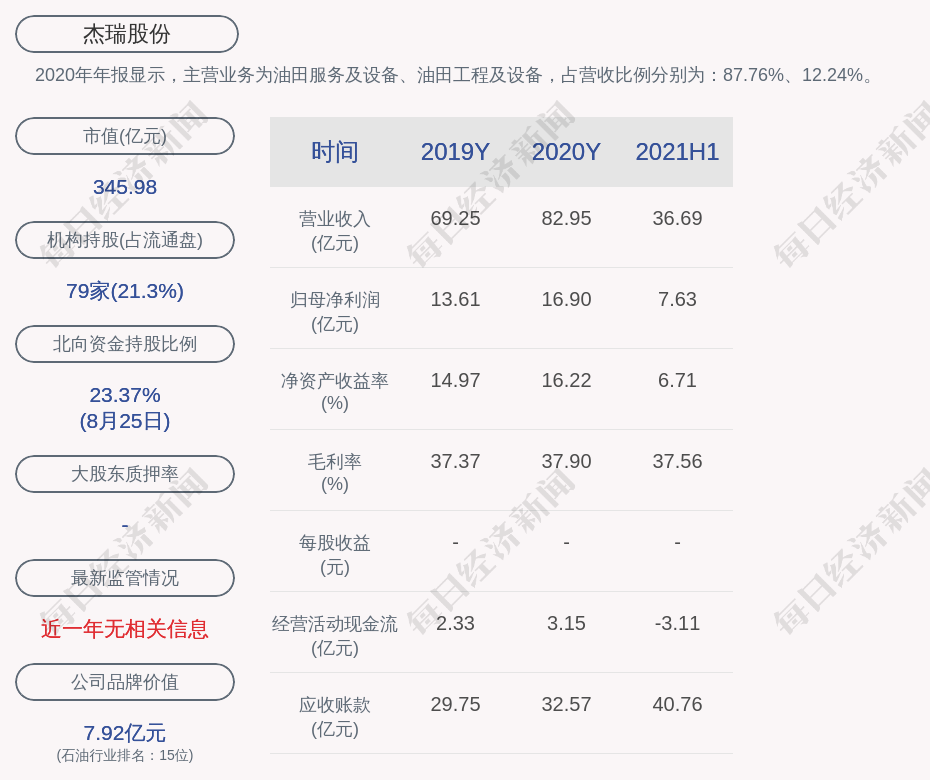Click the 2020Y column header
Viewport: 930px width, 780px height.
pyautogui.click(x=566, y=152)
